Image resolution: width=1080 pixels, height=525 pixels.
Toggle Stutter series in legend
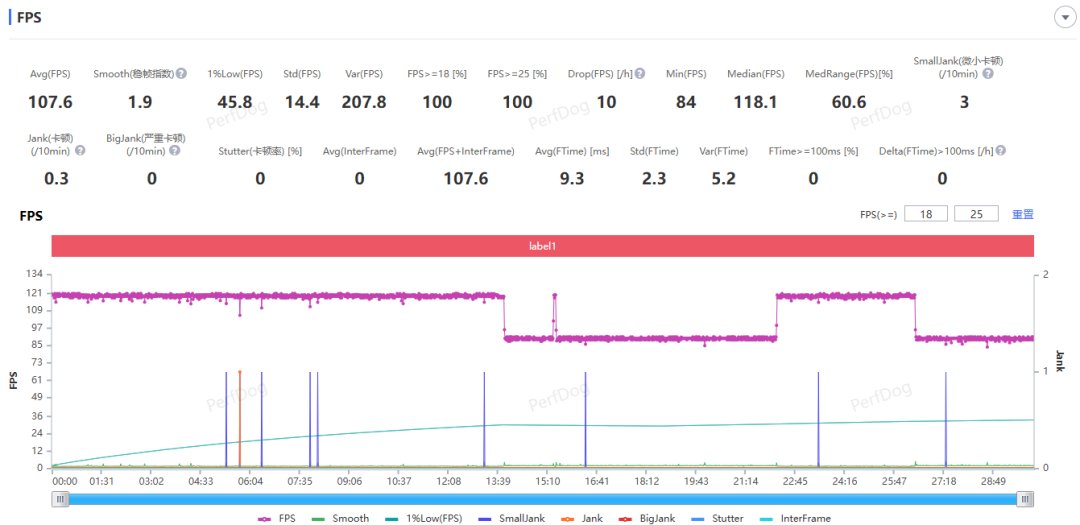click(717, 518)
